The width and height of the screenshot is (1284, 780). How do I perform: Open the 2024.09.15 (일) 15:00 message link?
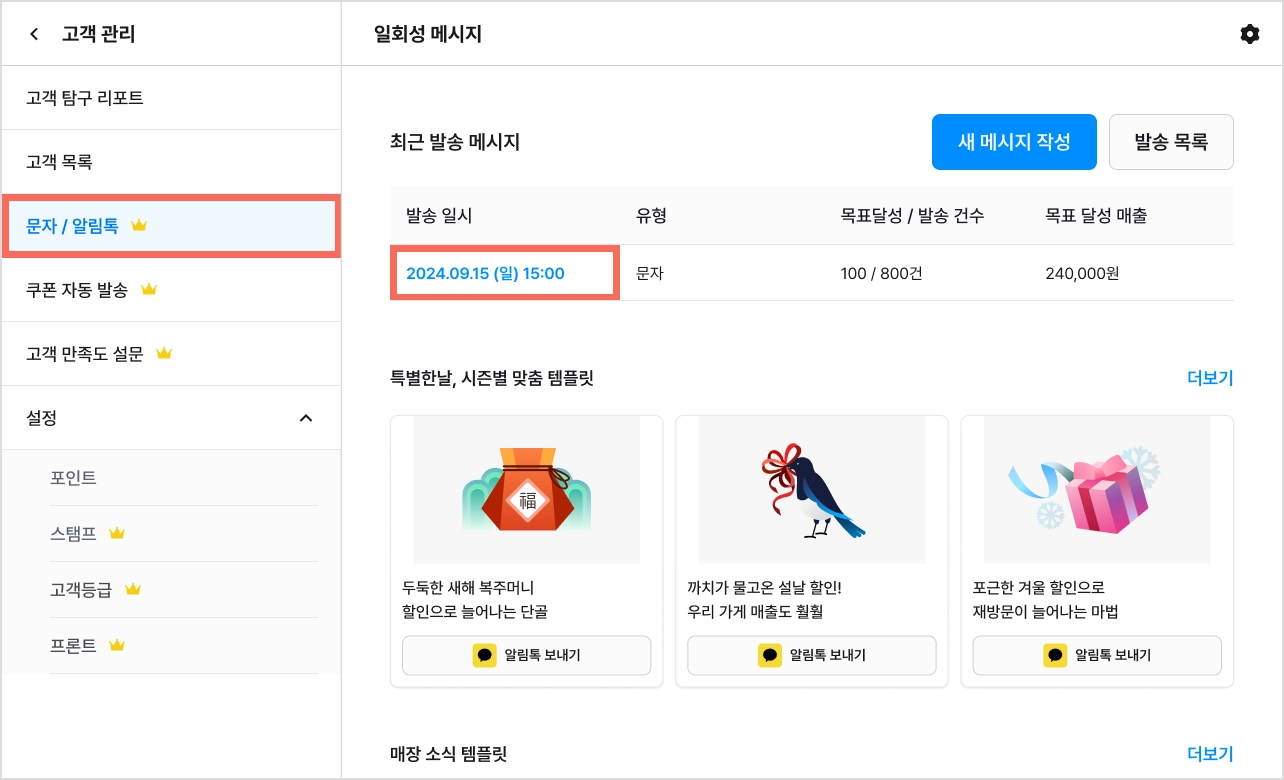[x=485, y=273]
